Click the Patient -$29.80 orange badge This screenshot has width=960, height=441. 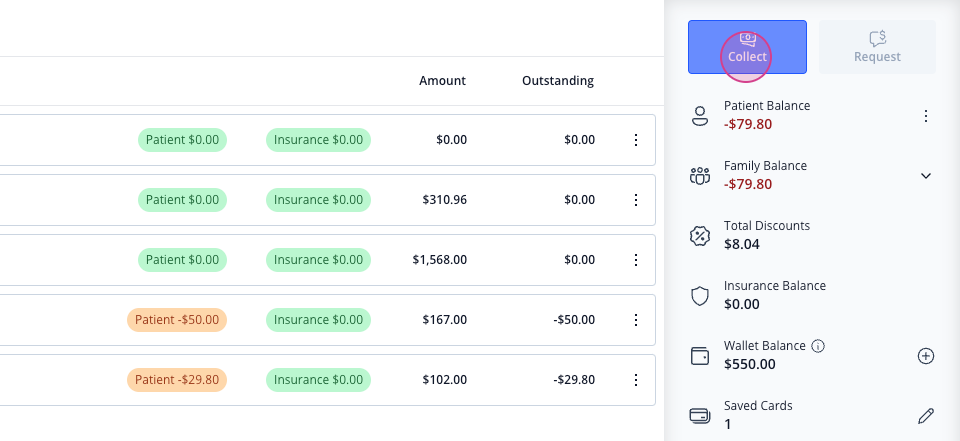(177, 380)
